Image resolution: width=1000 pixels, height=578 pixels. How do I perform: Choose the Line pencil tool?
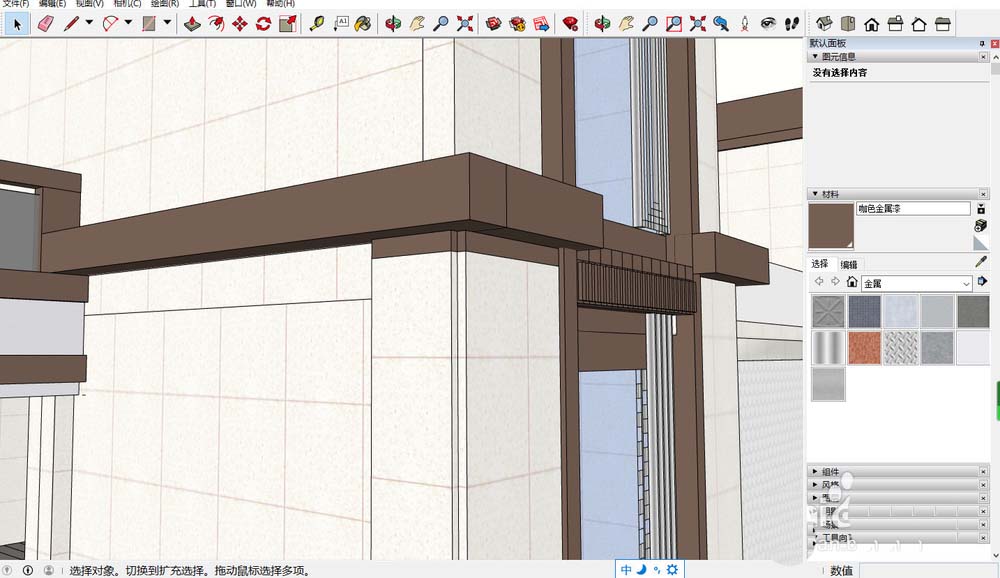click(71, 24)
